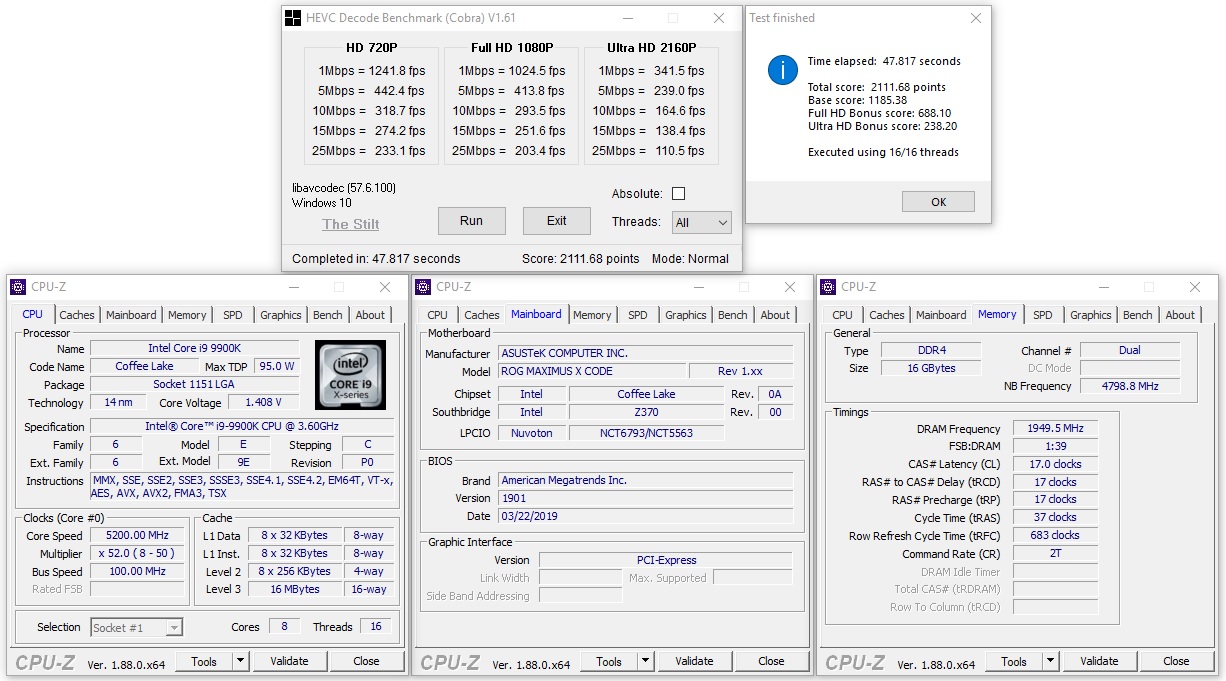This screenshot has height=681, width=1226.
Task: Click Close button in Memory CPU-Z window footer
Action: 1176,661
